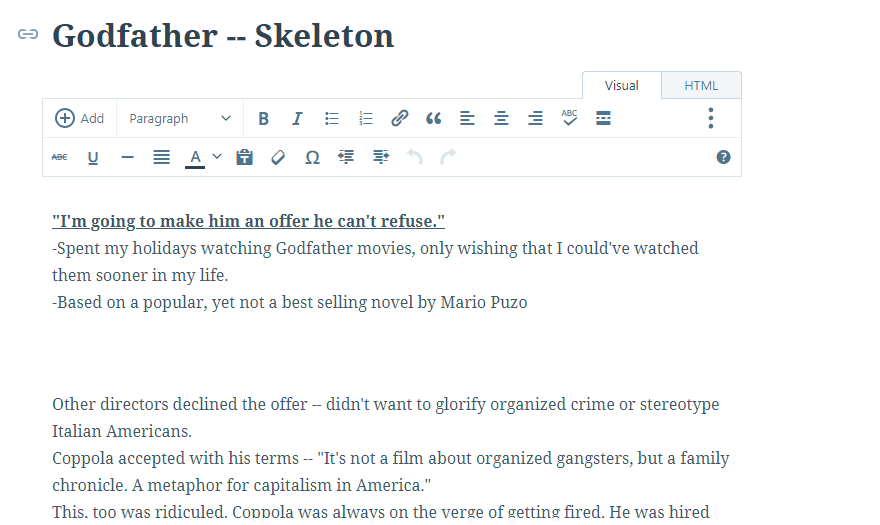The image size is (880, 525).
Task: Toggle italic text formatting
Action: click(x=297, y=119)
